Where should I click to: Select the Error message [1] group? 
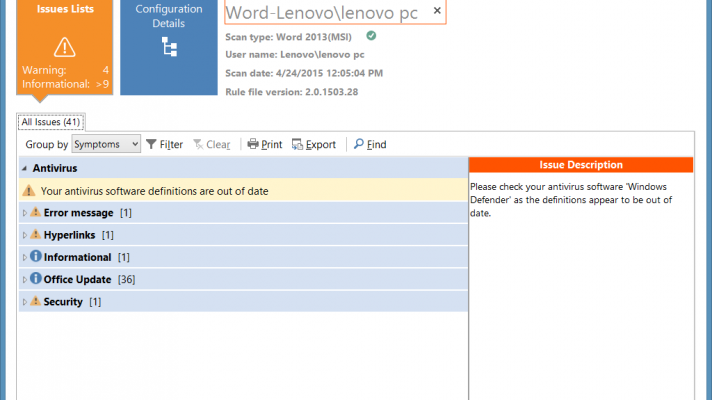click(x=243, y=212)
